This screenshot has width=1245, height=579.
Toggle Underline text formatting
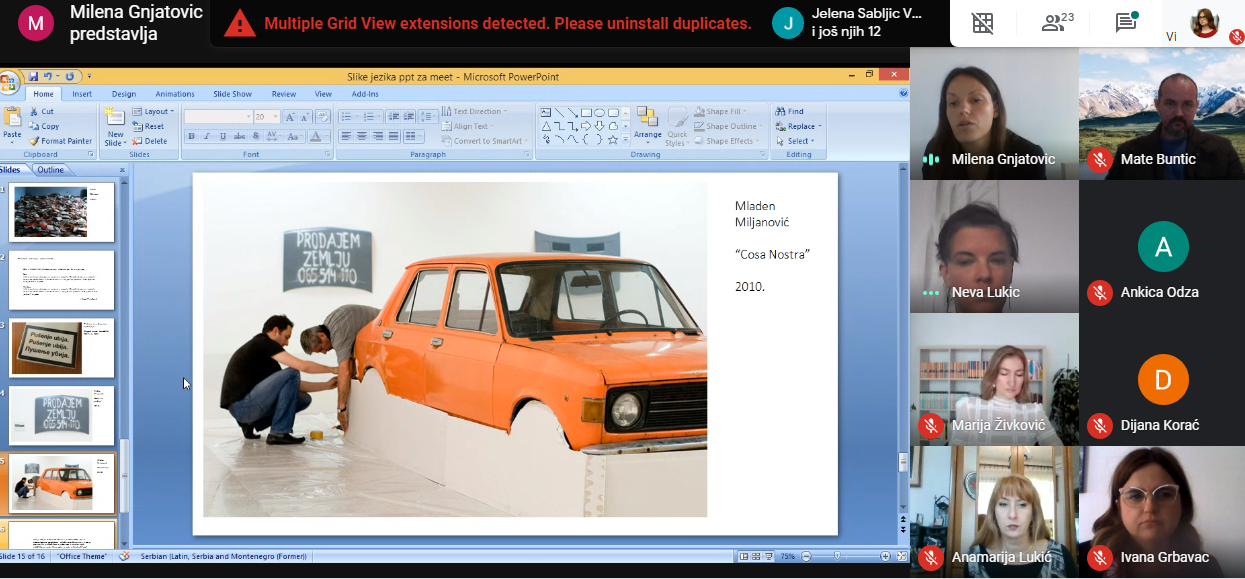[223, 137]
